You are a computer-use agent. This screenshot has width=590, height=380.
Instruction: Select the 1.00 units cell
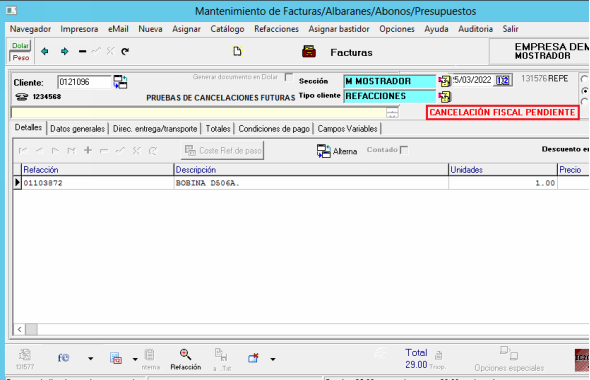click(503, 183)
